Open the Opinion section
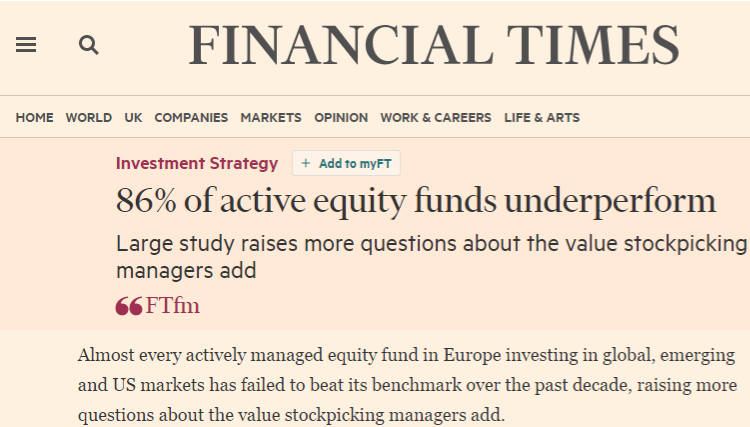 tap(341, 118)
